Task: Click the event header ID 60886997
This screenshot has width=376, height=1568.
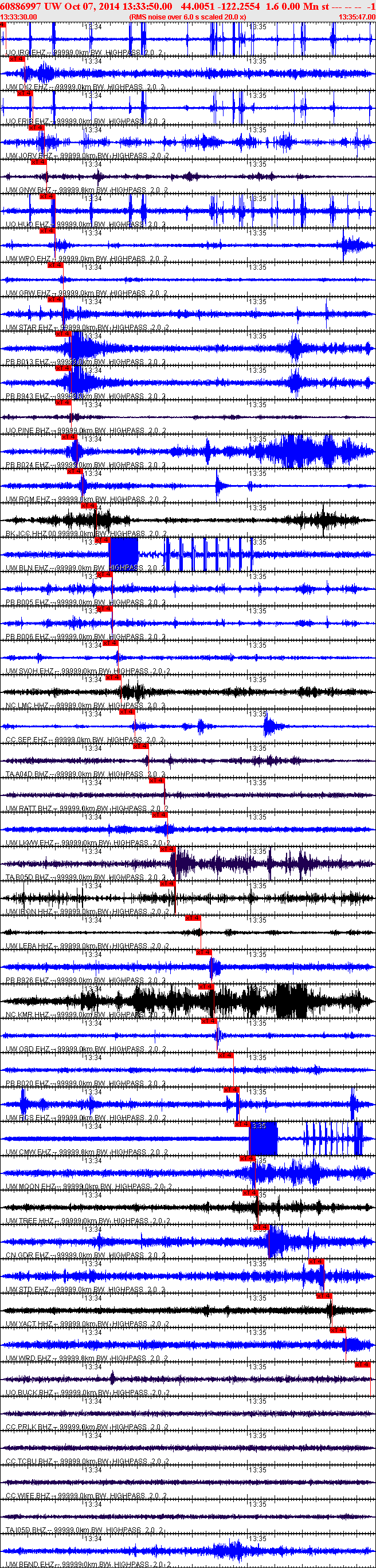Action: tap(21, 6)
